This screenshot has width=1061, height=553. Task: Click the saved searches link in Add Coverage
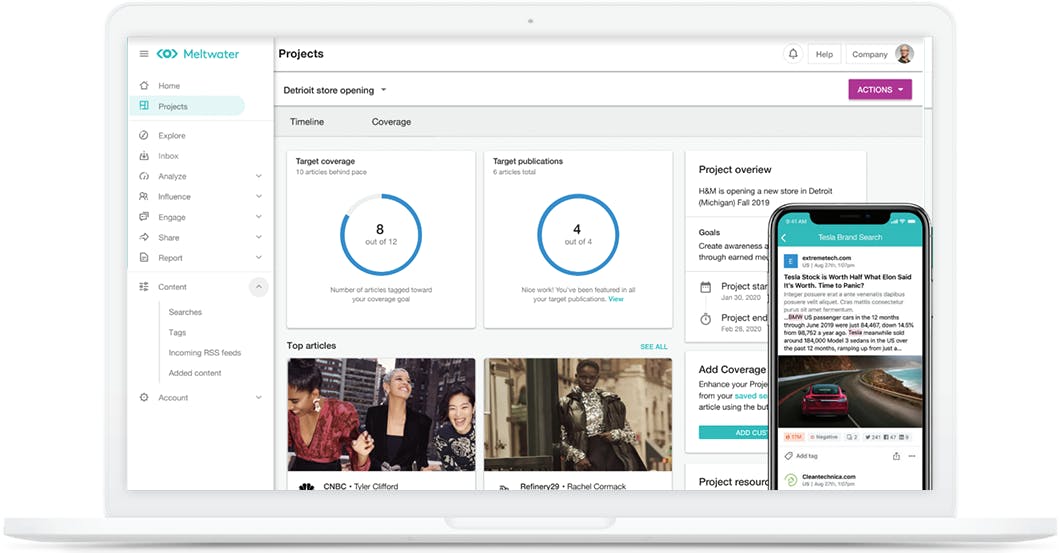click(x=751, y=396)
